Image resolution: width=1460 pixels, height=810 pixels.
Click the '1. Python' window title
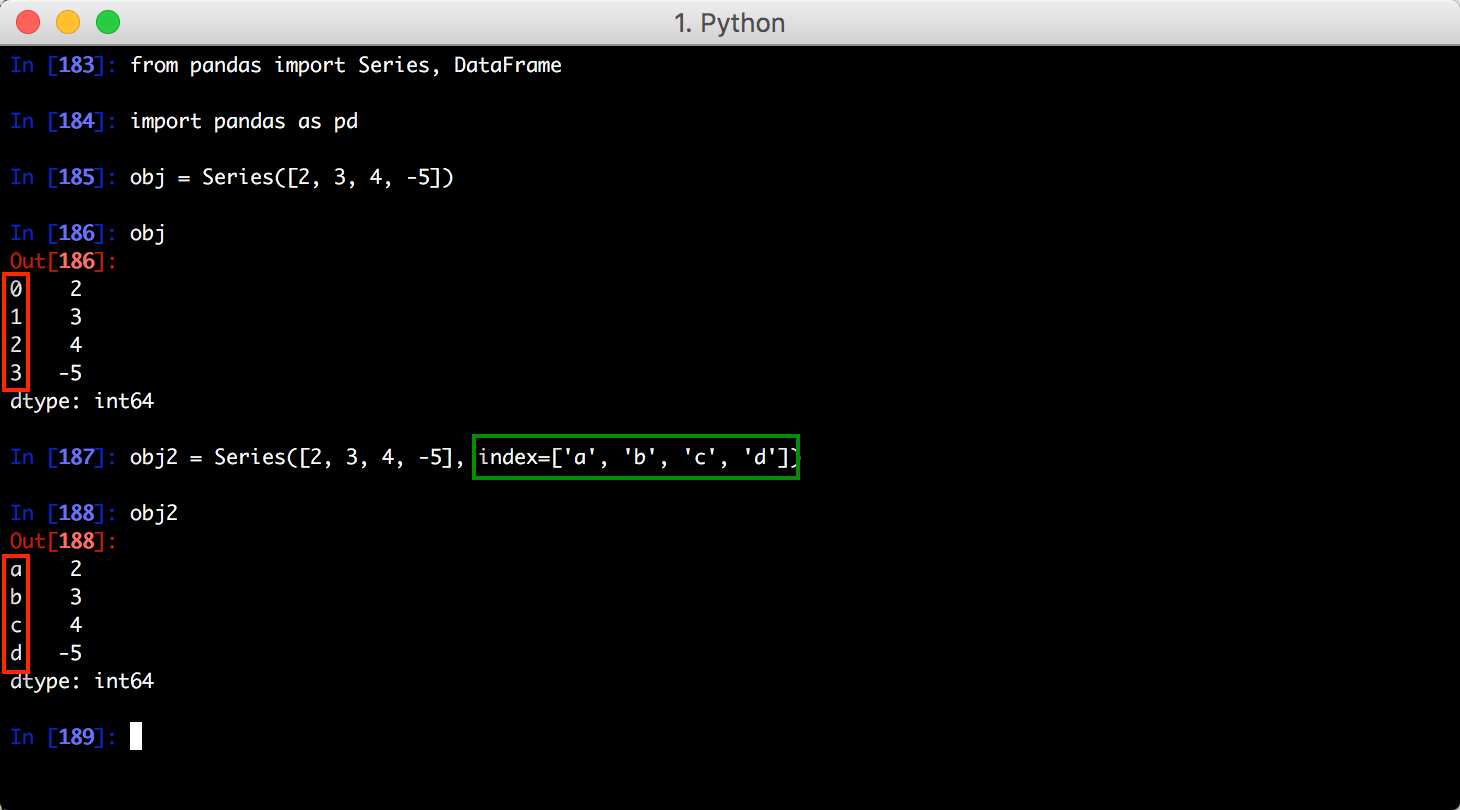point(729,22)
